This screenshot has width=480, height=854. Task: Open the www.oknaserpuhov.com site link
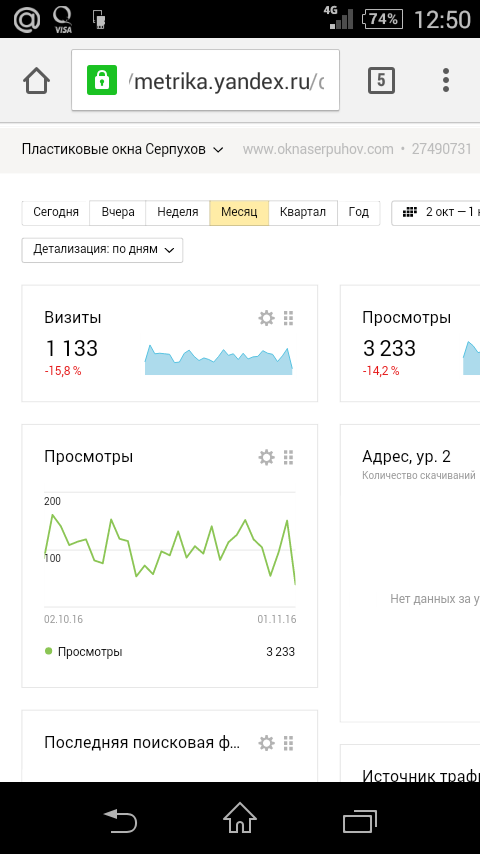(318, 149)
